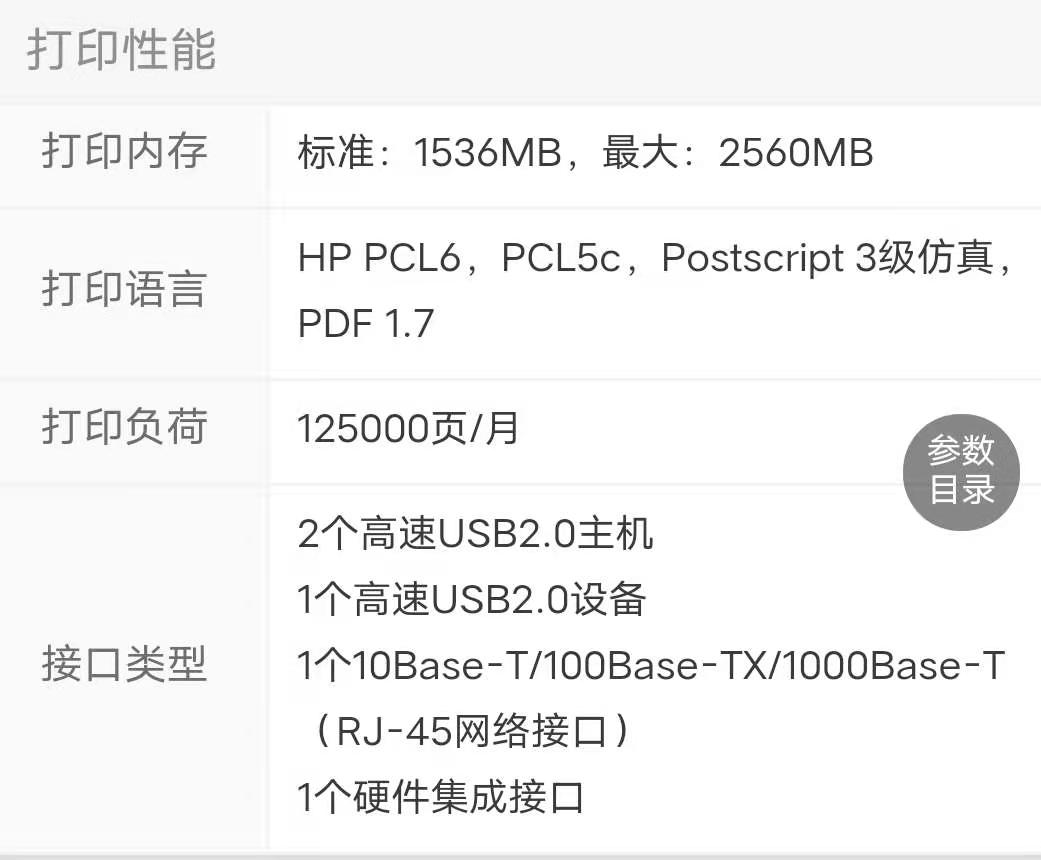Tap the 1个硬件集成接口 line

pyautogui.click(x=440, y=798)
